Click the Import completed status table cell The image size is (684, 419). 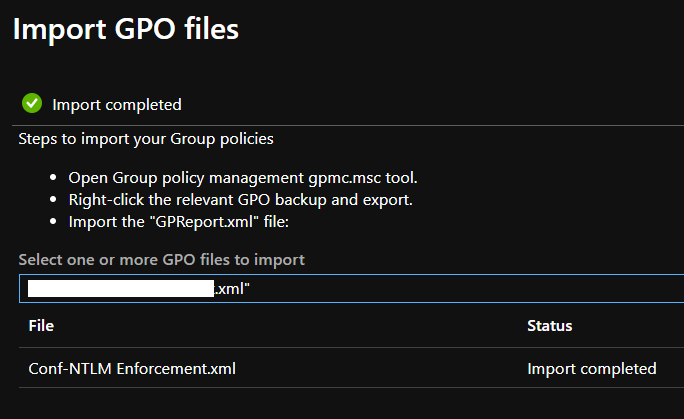pyautogui.click(x=591, y=369)
